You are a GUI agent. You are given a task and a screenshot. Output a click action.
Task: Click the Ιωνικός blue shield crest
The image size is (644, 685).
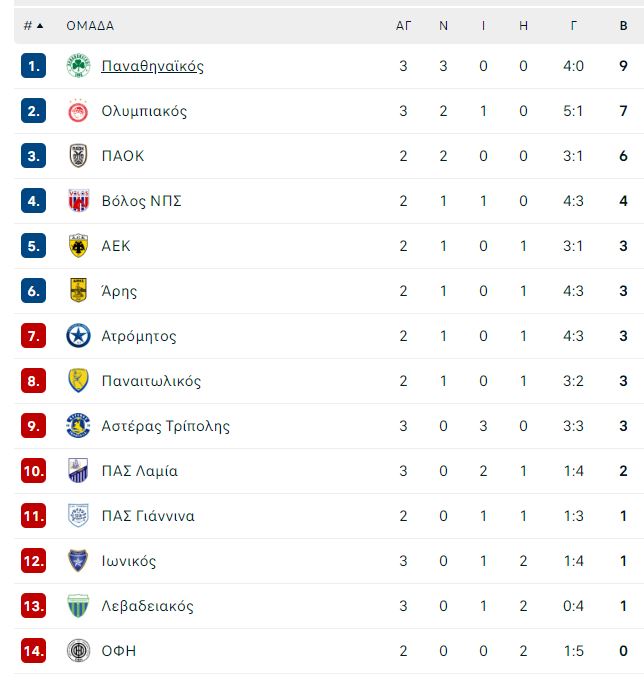tap(78, 560)
